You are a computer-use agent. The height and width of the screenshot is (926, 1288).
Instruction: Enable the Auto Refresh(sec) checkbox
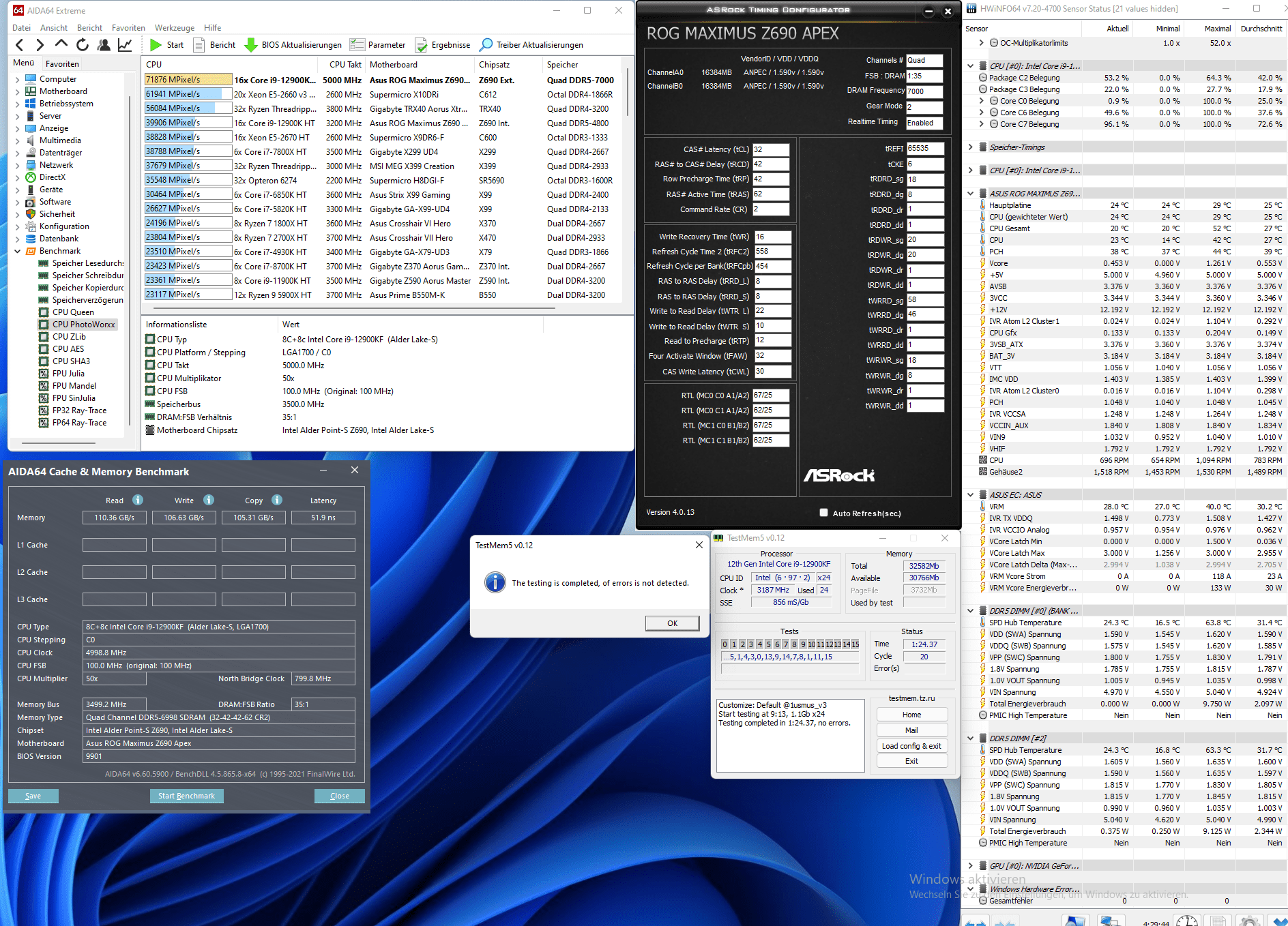(823, 513)
